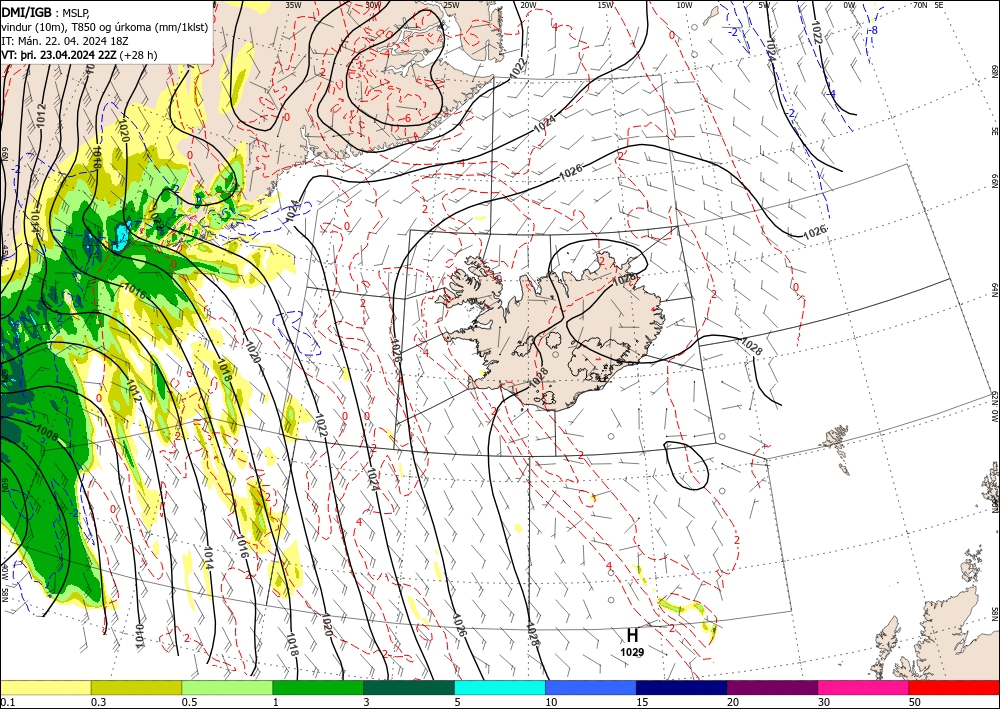The image size is (1000, 709).
Task: Click the 'H' high pressure marker
Action: (632, 636)
